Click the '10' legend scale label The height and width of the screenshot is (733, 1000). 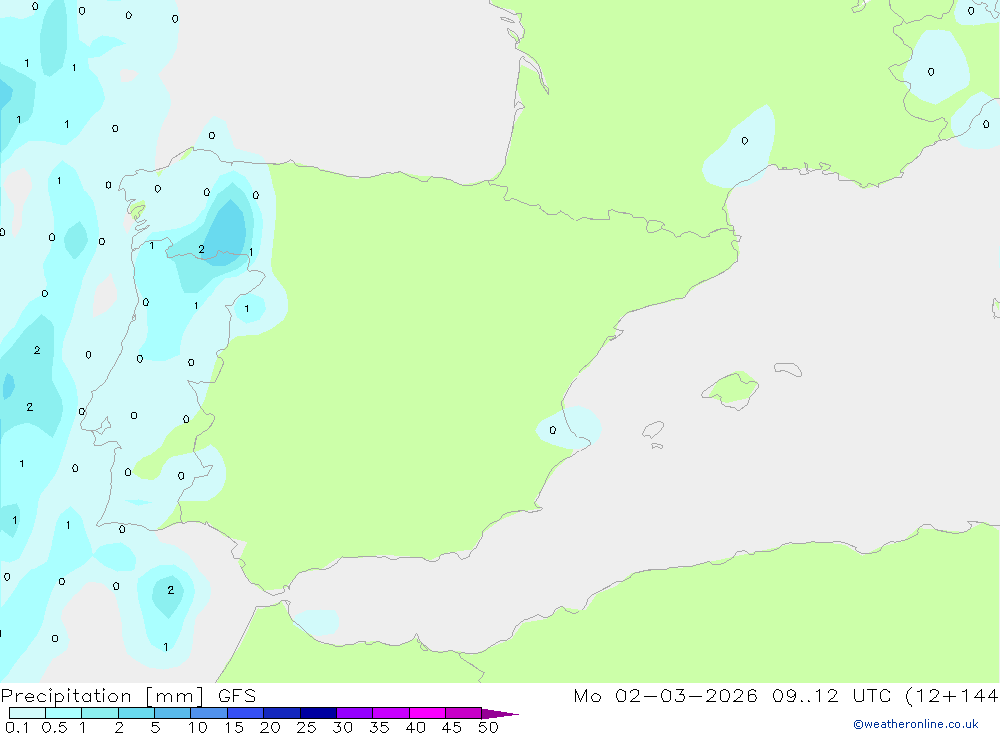coord(198,727)
